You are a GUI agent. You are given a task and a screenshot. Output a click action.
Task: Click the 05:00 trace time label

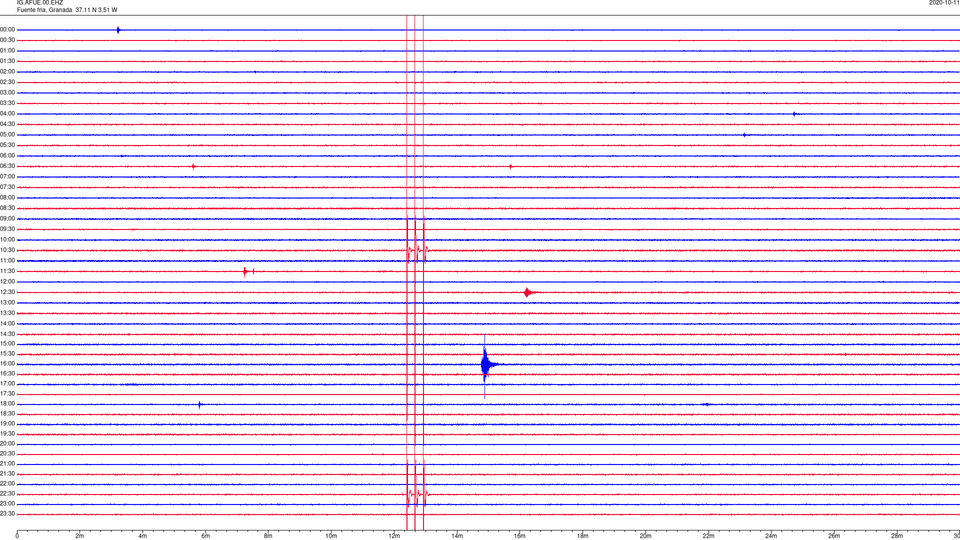coord(8,135)
